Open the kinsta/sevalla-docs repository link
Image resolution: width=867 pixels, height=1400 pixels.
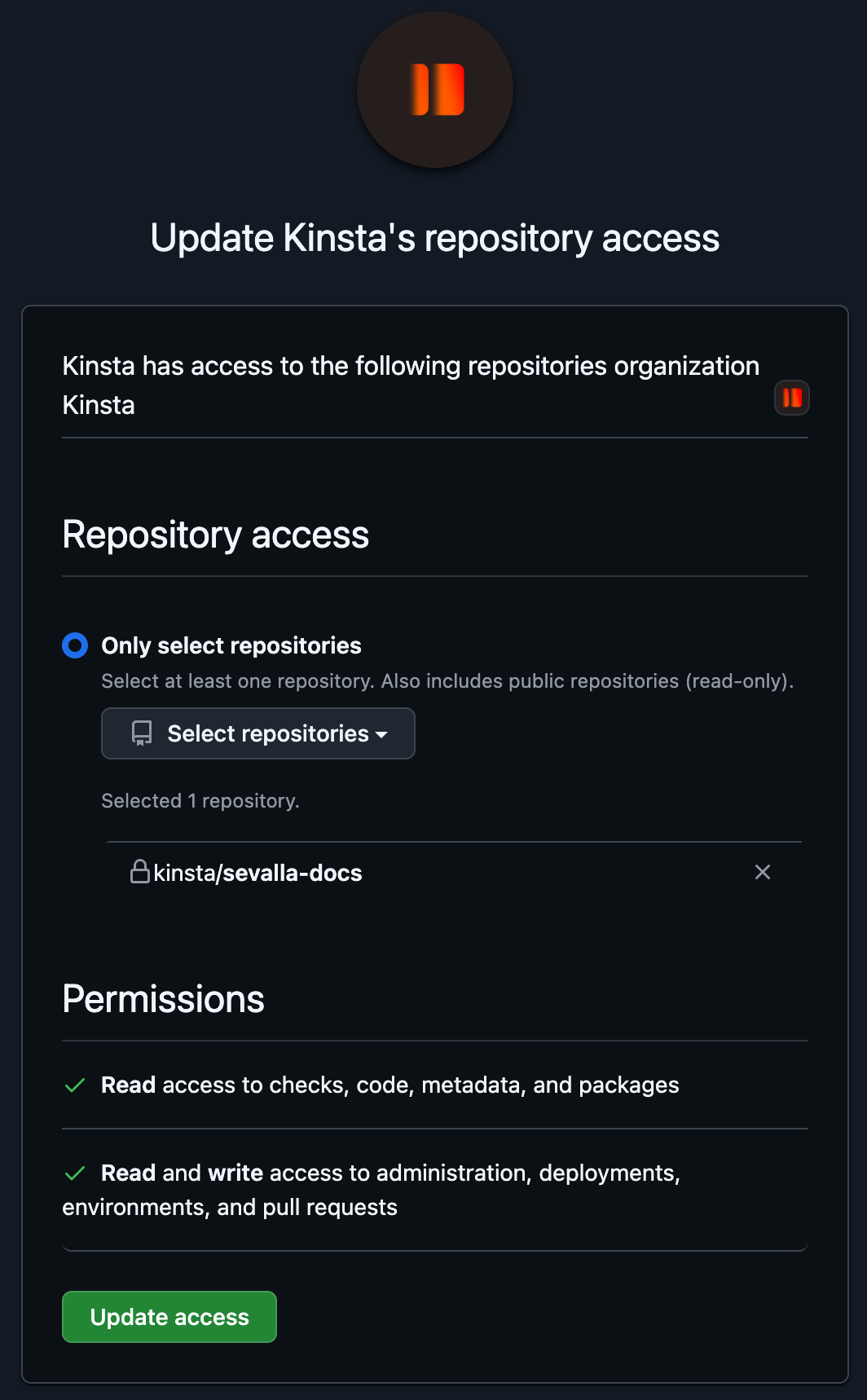pos(257,872)
